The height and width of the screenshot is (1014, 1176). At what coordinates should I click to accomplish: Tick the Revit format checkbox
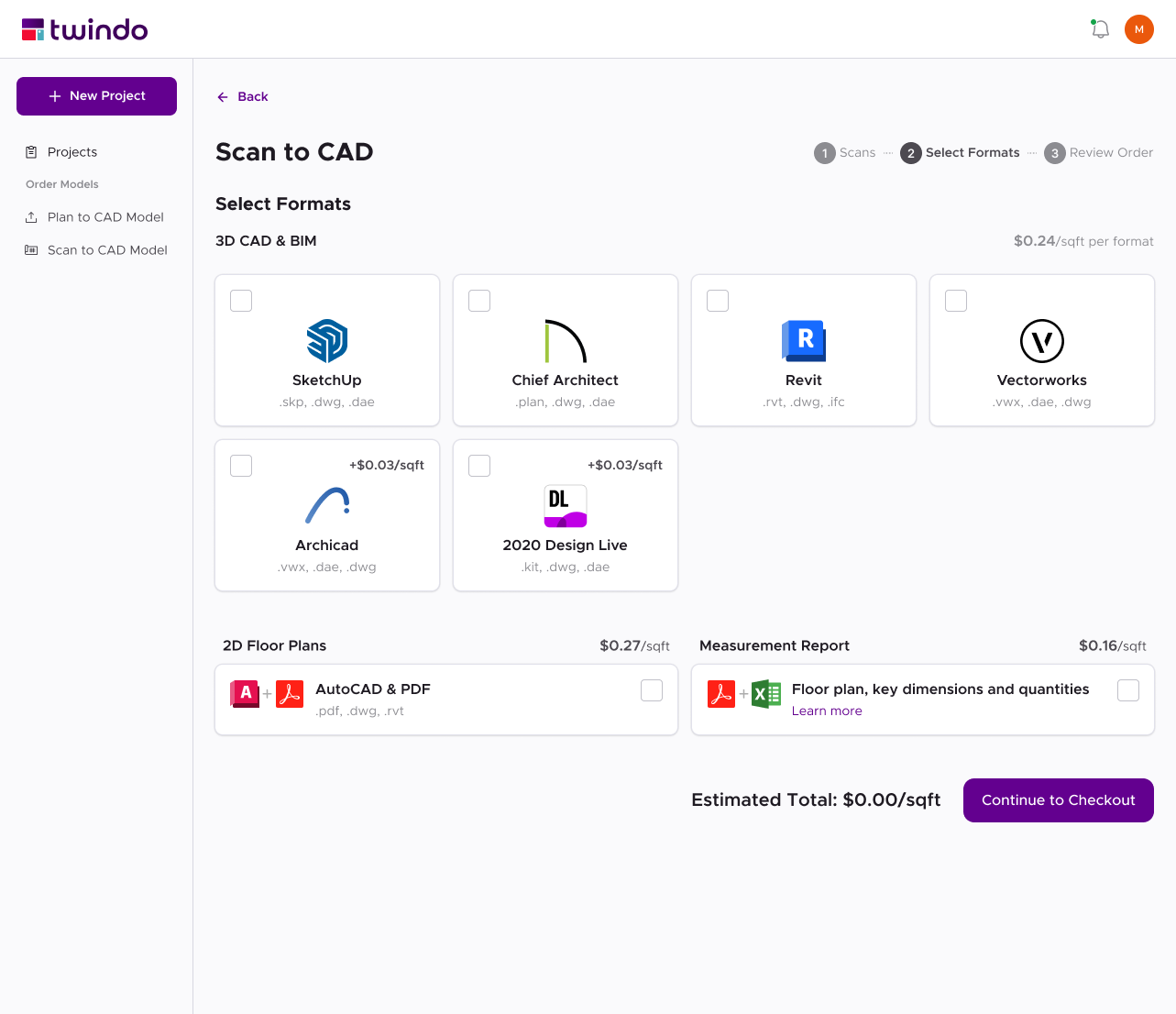718,301
